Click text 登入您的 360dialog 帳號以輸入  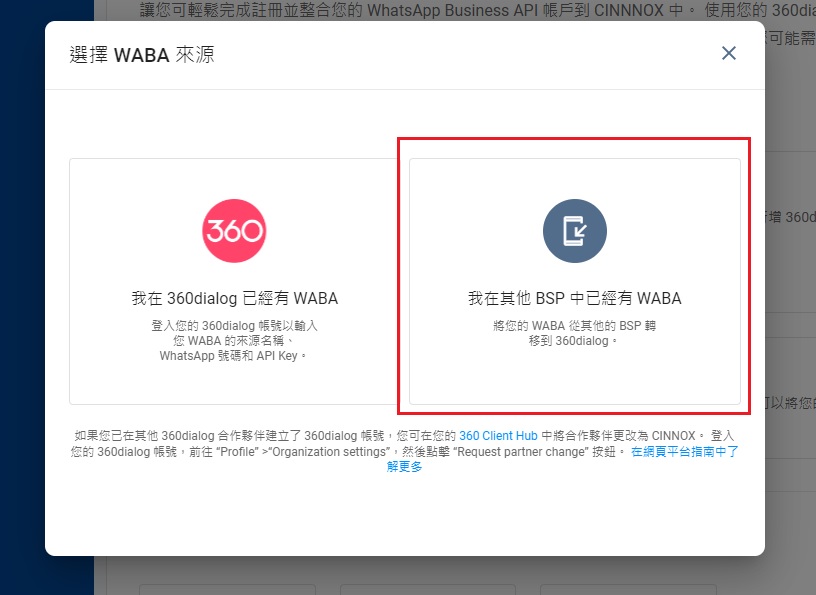pos(234,326)
